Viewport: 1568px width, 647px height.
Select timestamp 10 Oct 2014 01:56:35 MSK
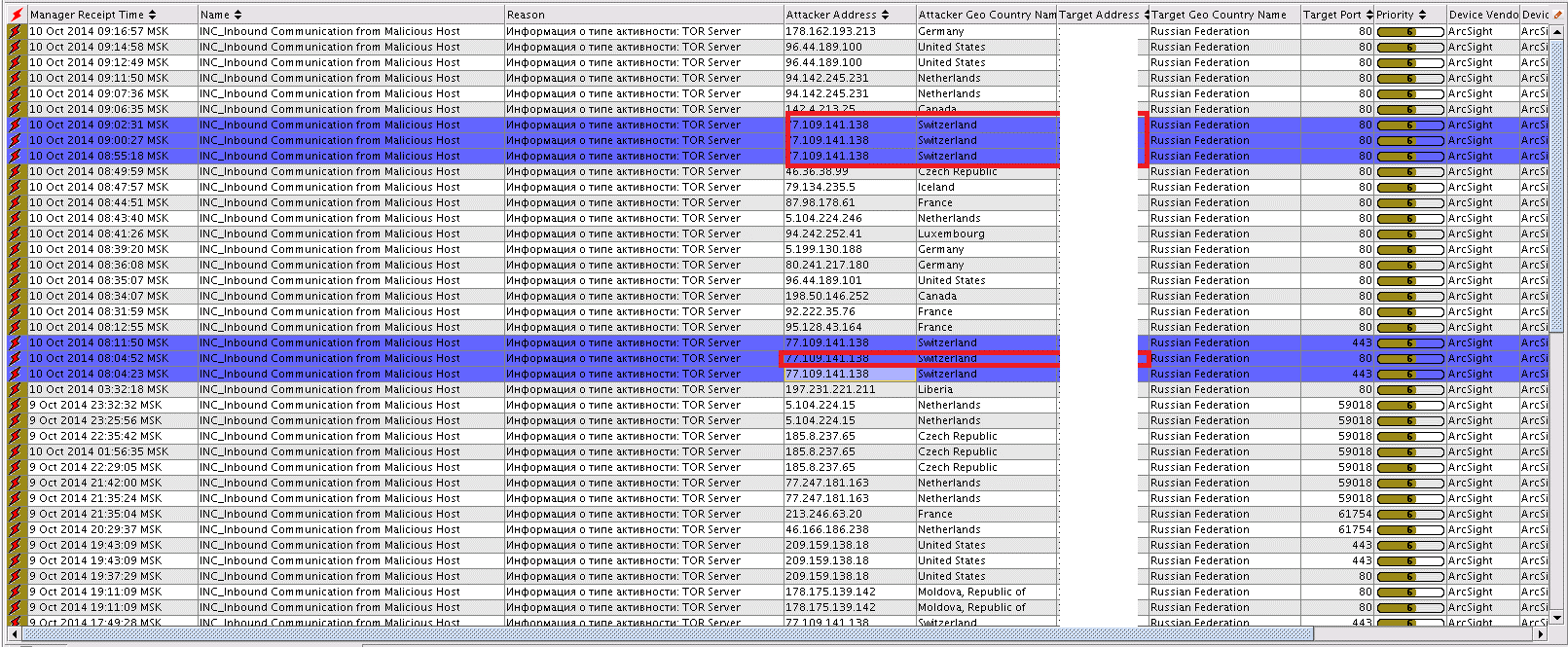[98, 451]
